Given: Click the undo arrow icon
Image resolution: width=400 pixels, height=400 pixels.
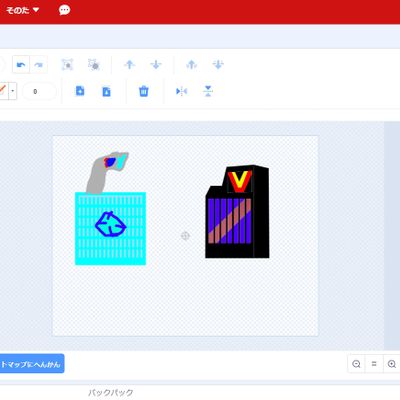Looking at the screenshot, I should click(x=21, y=65).
